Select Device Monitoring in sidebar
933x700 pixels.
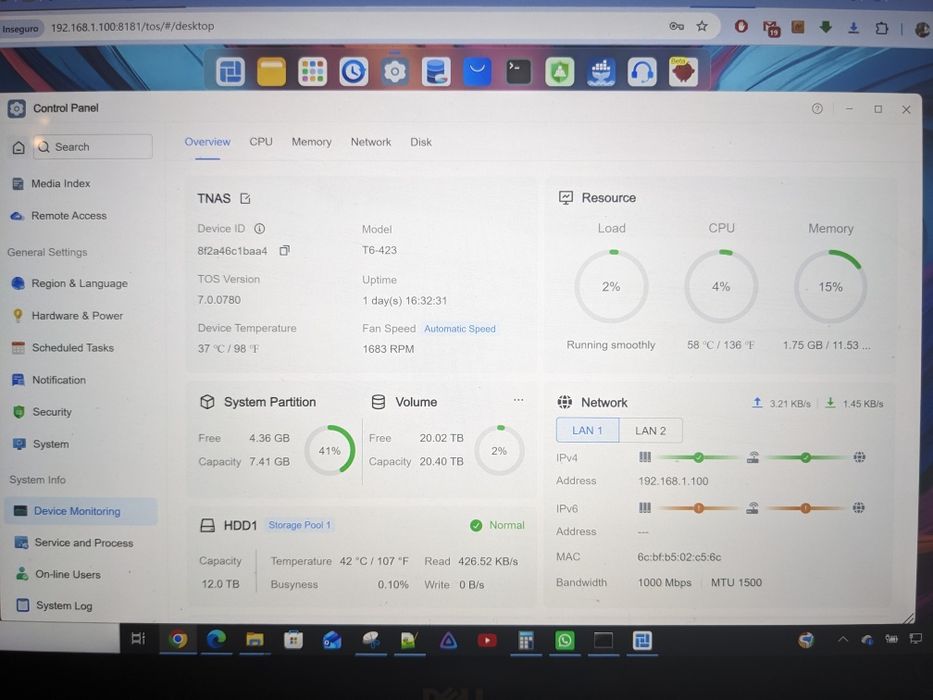81,511
